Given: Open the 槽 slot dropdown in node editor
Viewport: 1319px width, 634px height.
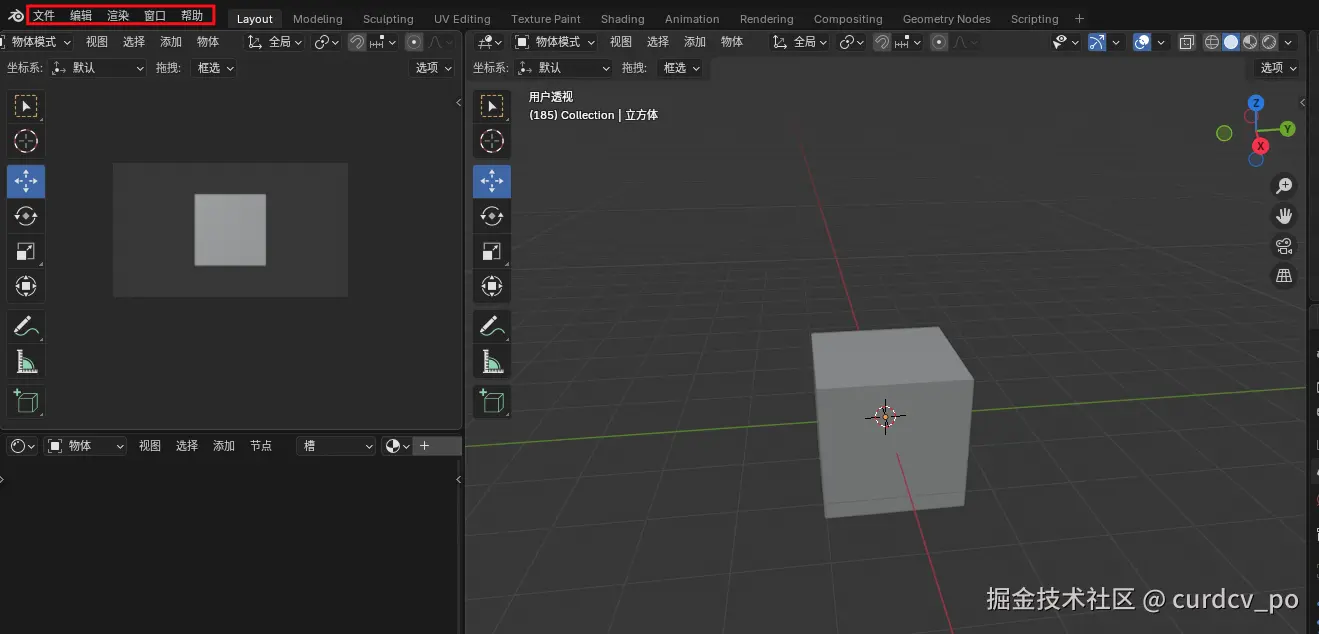Looking at the screenshot, I should click(336, 446).
